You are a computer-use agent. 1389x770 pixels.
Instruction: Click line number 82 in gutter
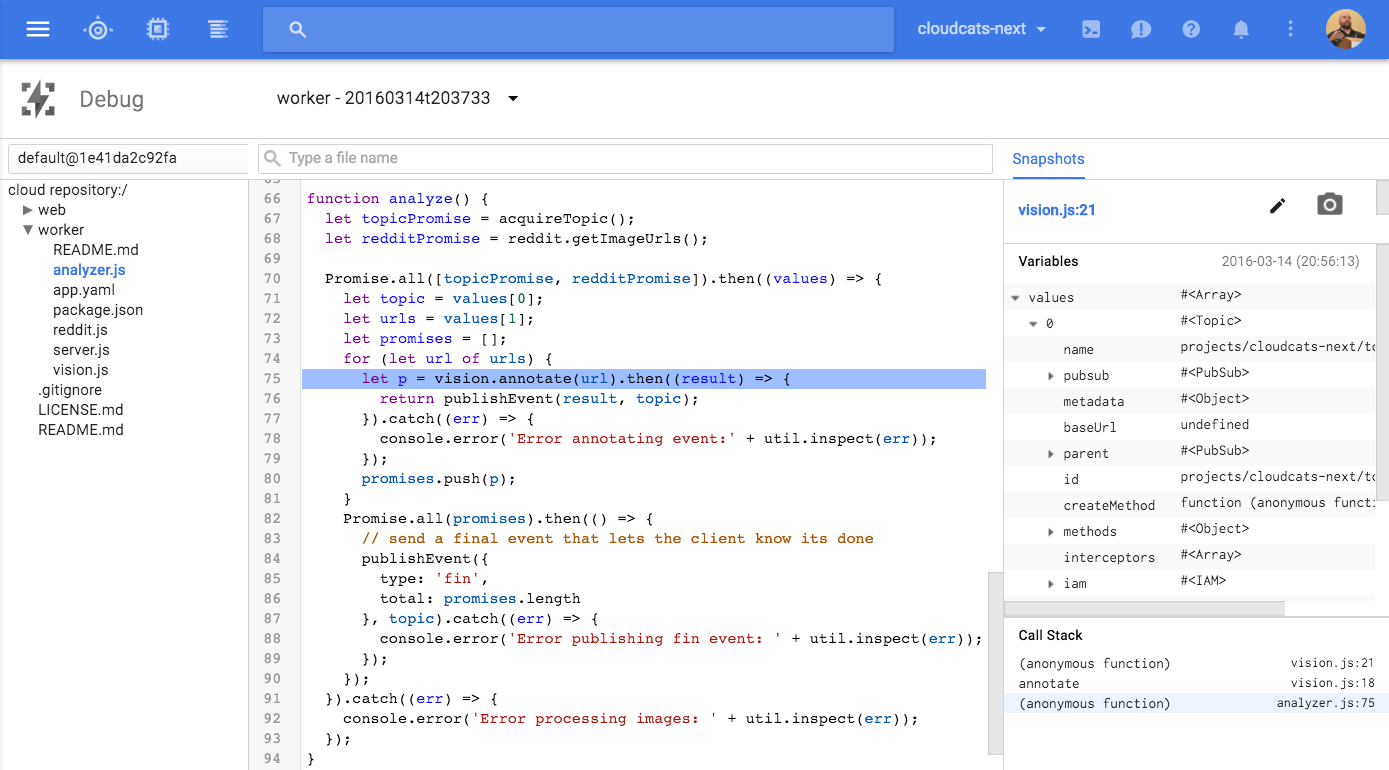tap(272, 518)
